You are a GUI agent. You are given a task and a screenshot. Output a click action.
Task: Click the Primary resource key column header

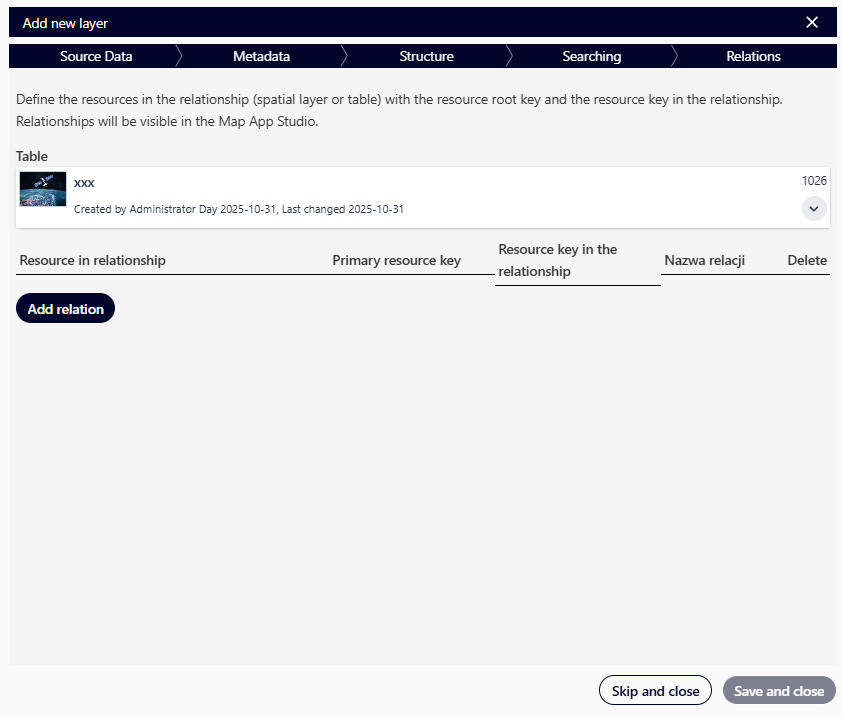[x=396, y=260]
